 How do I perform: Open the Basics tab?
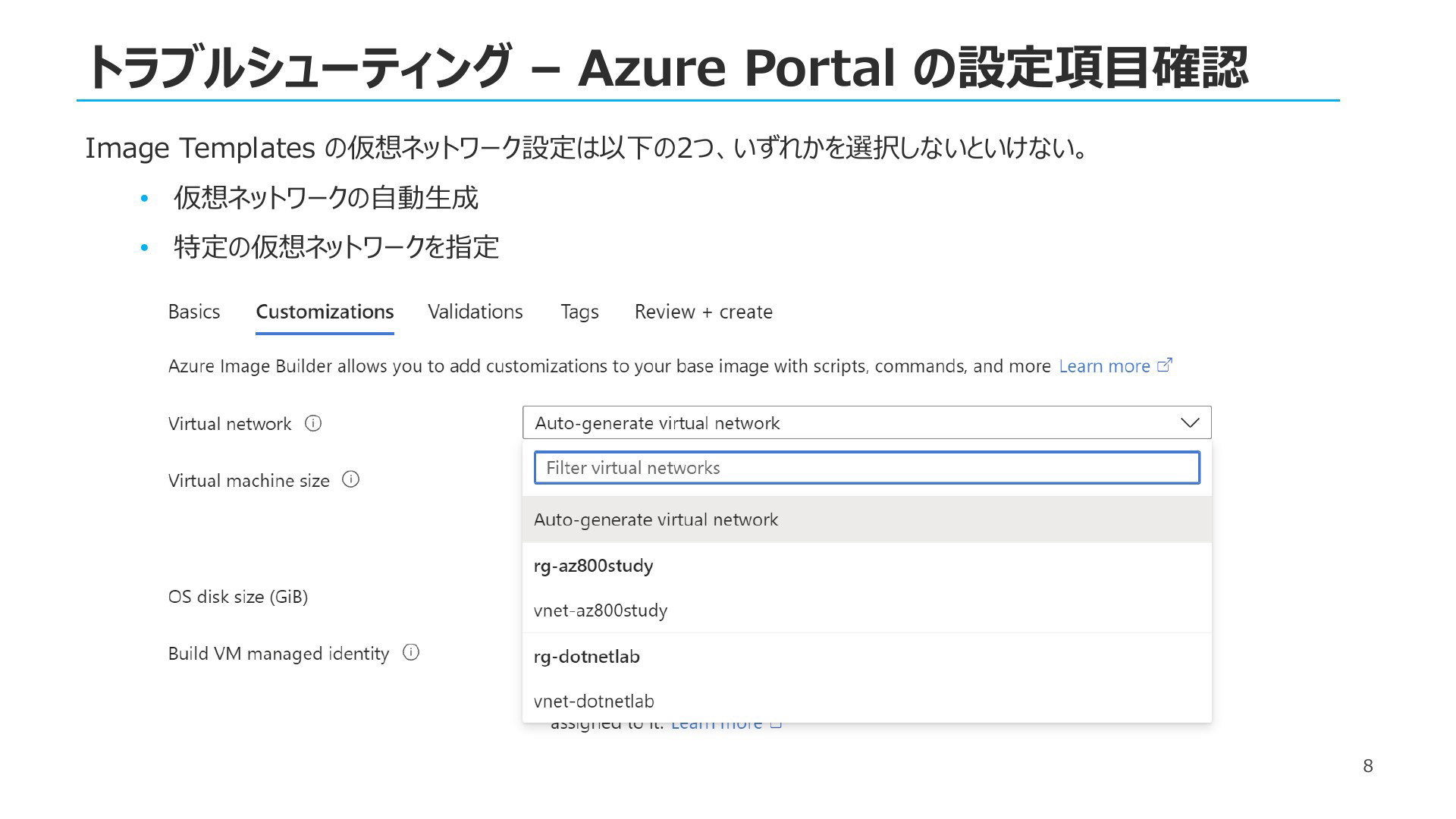tap(194, 312)
